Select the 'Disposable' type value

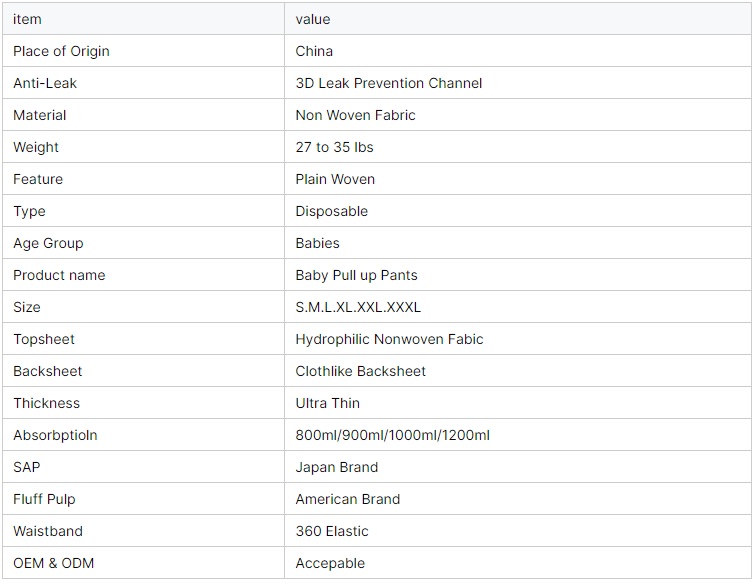click(331, 211)
